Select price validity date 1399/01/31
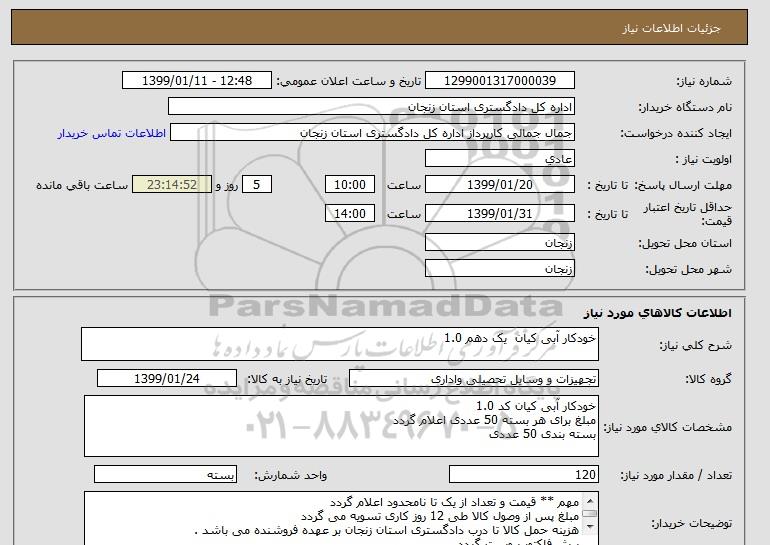This screenshot has height=545, width=770. point(500,214)
